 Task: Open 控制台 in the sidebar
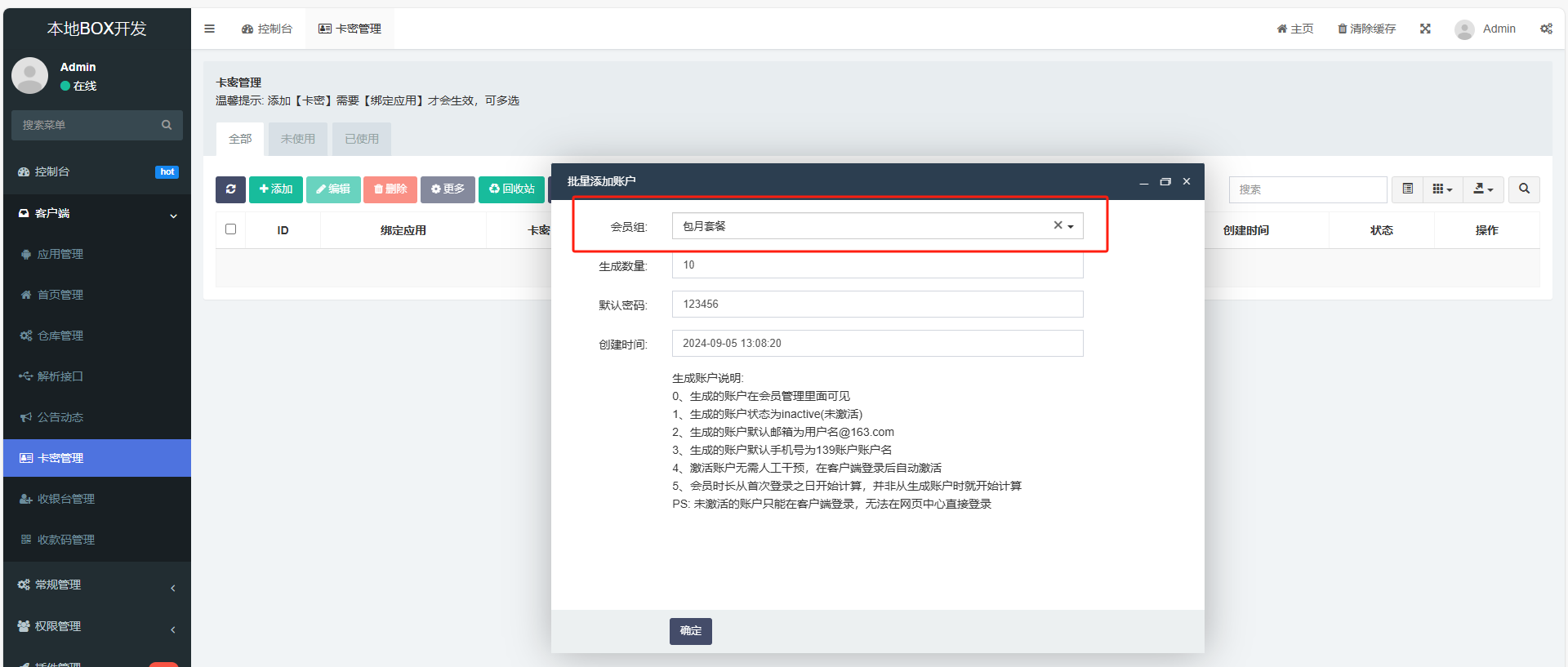click(x=97, y=171)
